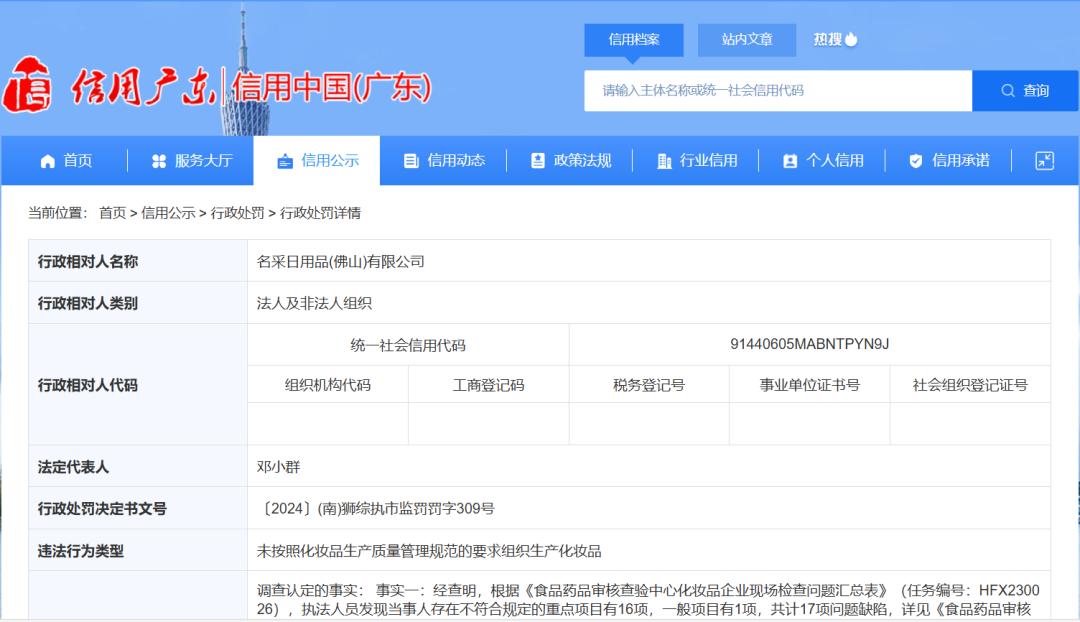Screen dimensions: 1080x622
Task: Select document number ending 罚字309号
Action: (x=376, y=508)
